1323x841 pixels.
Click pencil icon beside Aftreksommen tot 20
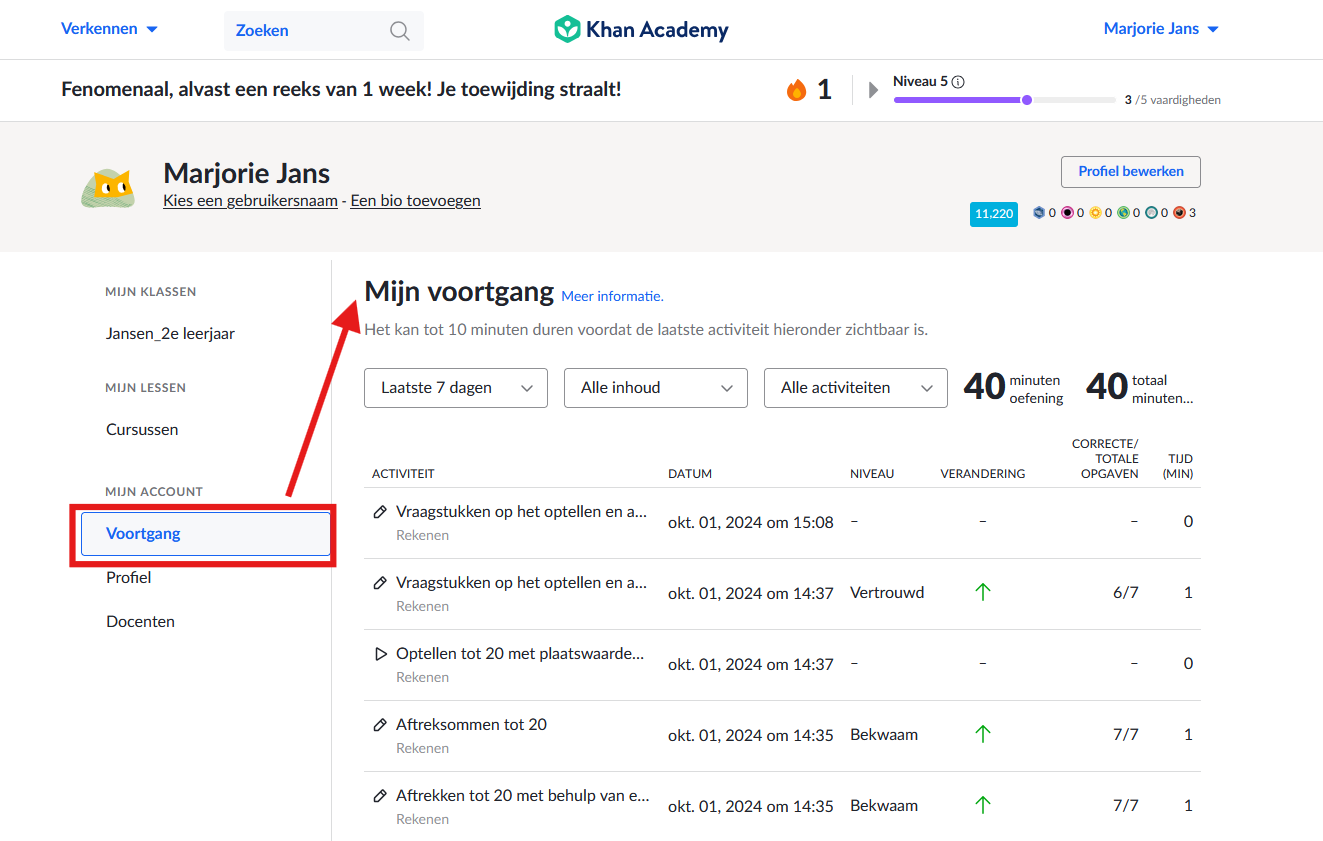coord(380,725)
